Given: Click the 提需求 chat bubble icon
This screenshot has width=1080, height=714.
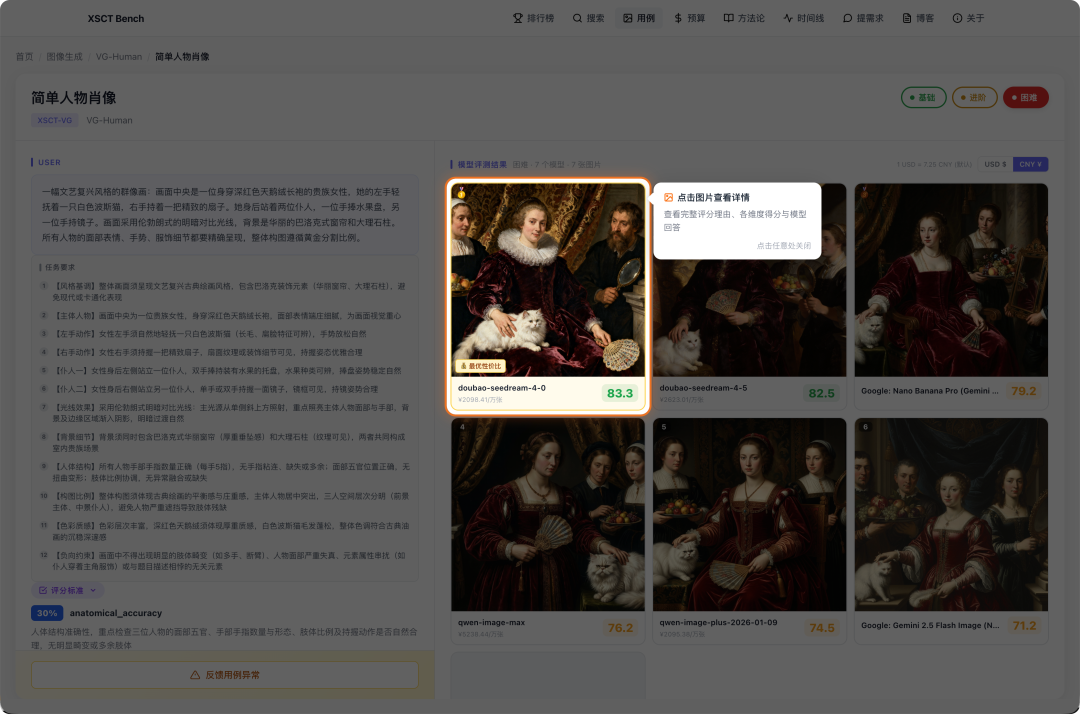Looking at the screenshot, I should coord(848,18).
